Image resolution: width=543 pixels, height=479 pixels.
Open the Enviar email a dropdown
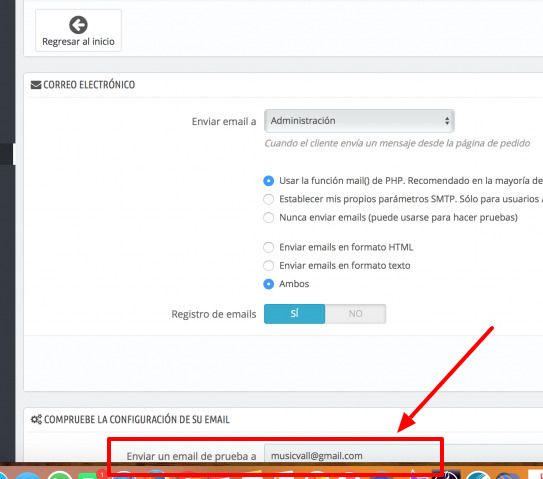click(x=359, y=121)
